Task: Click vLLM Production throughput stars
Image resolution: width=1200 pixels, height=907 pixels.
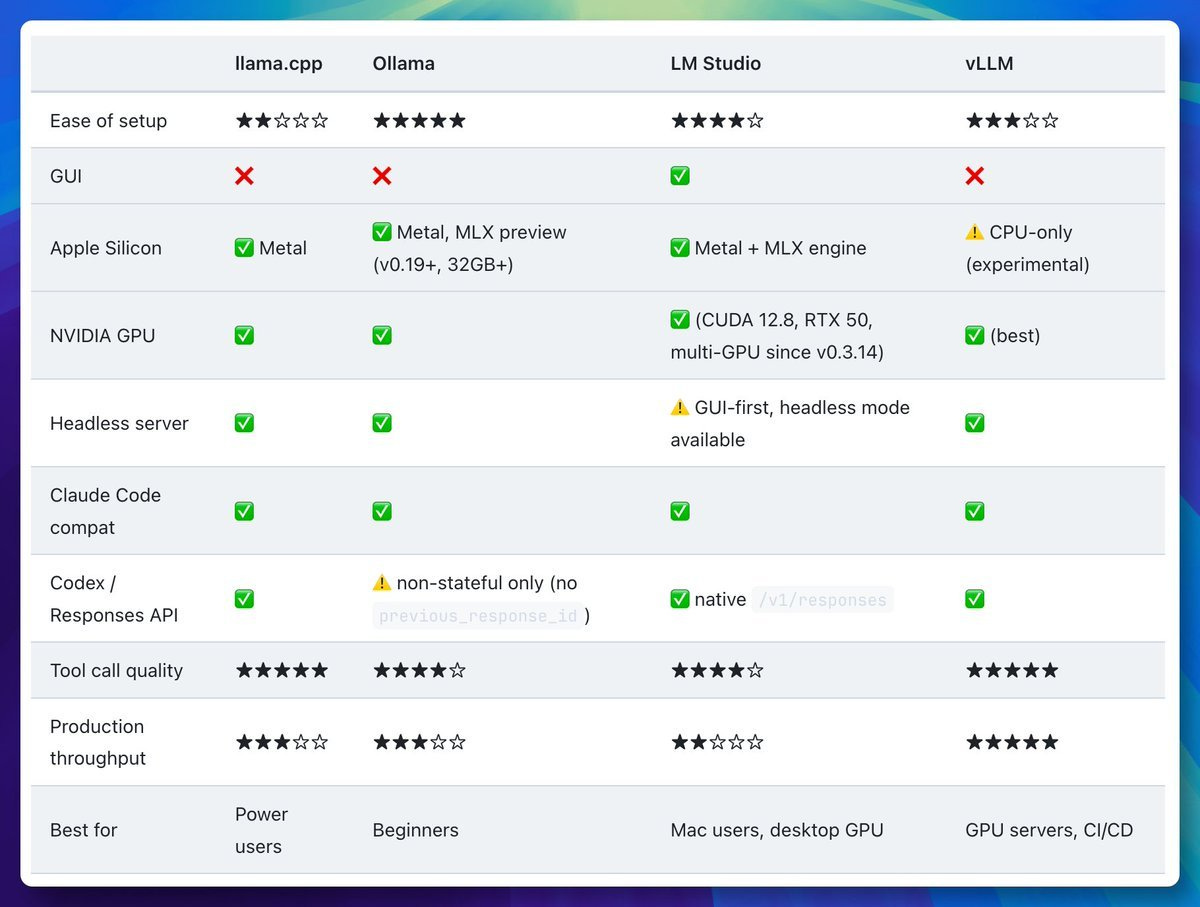Action: point(1012,742)
